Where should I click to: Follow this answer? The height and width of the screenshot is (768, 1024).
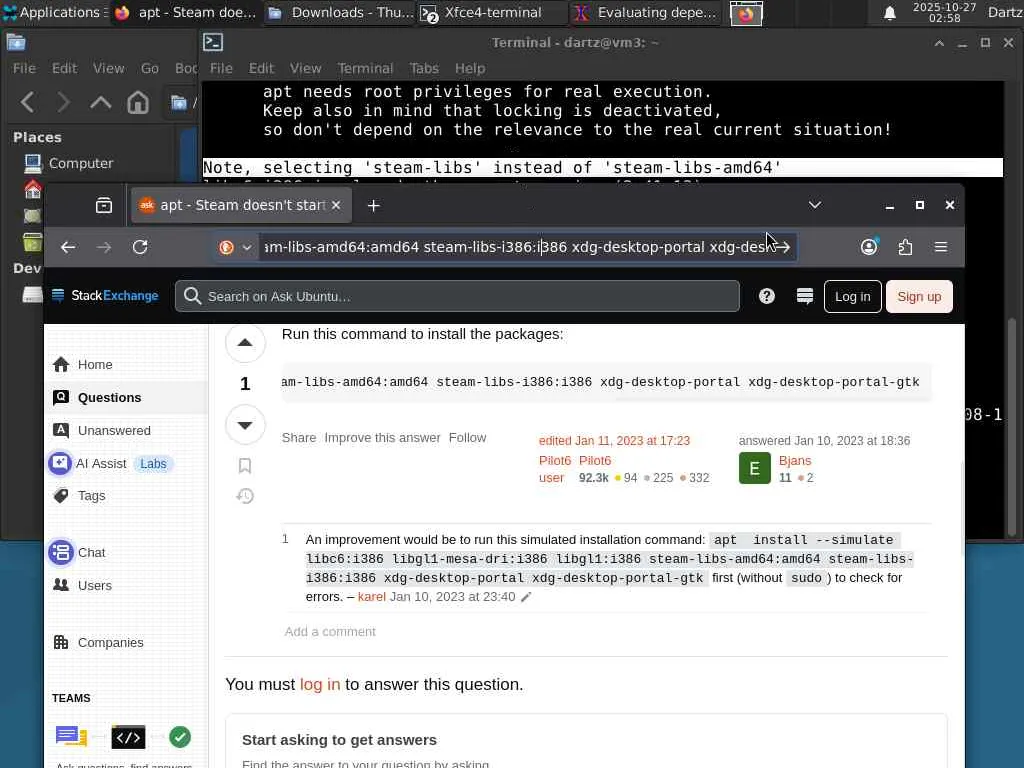467,438
